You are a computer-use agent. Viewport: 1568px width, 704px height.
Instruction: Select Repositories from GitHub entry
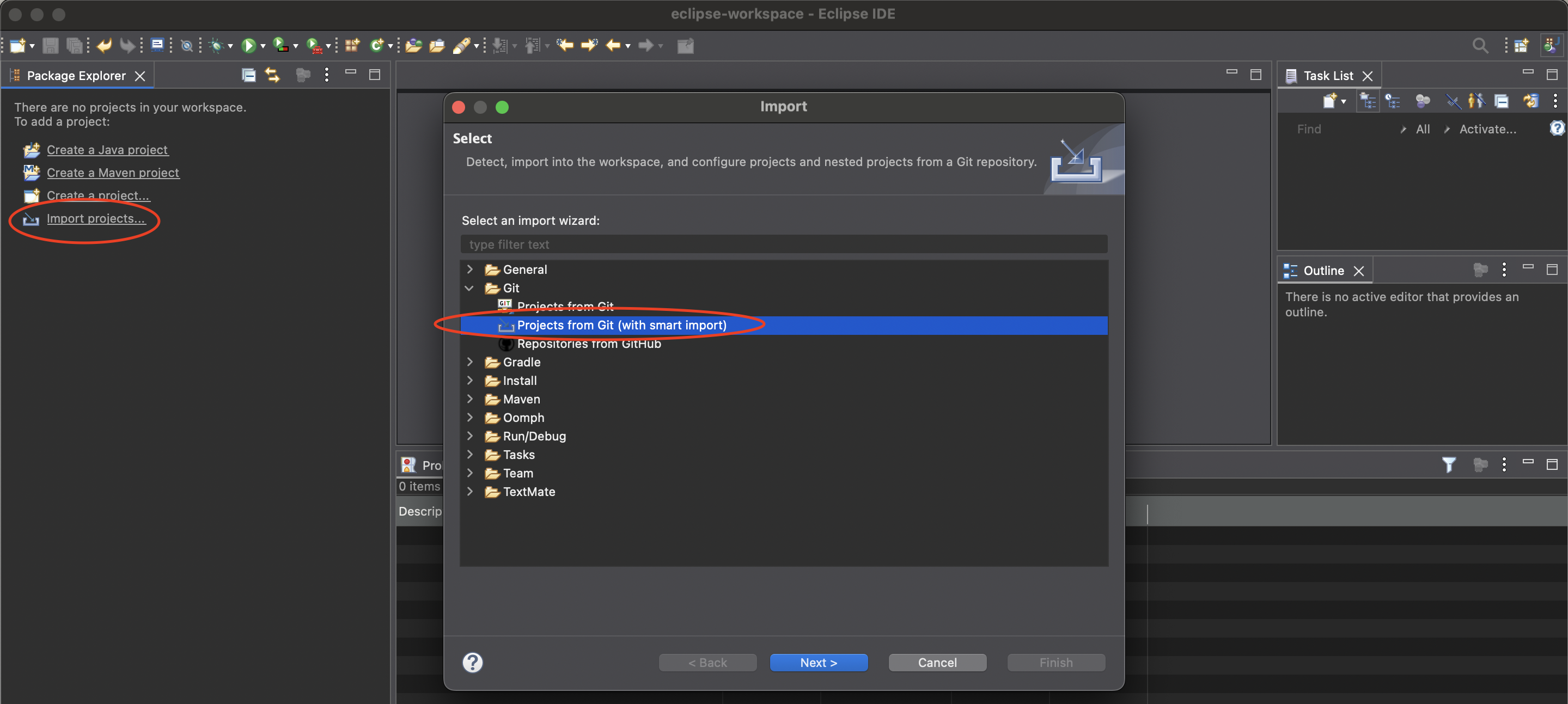(x=588, y=344)
